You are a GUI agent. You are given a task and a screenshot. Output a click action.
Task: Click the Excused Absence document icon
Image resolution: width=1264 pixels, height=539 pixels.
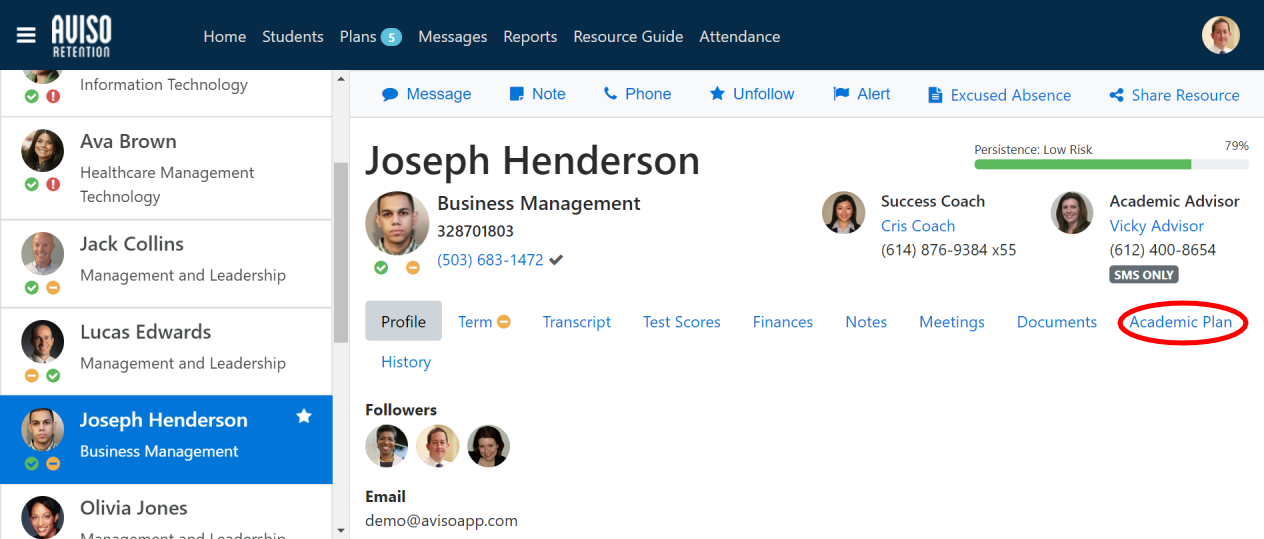click(935, 95)
